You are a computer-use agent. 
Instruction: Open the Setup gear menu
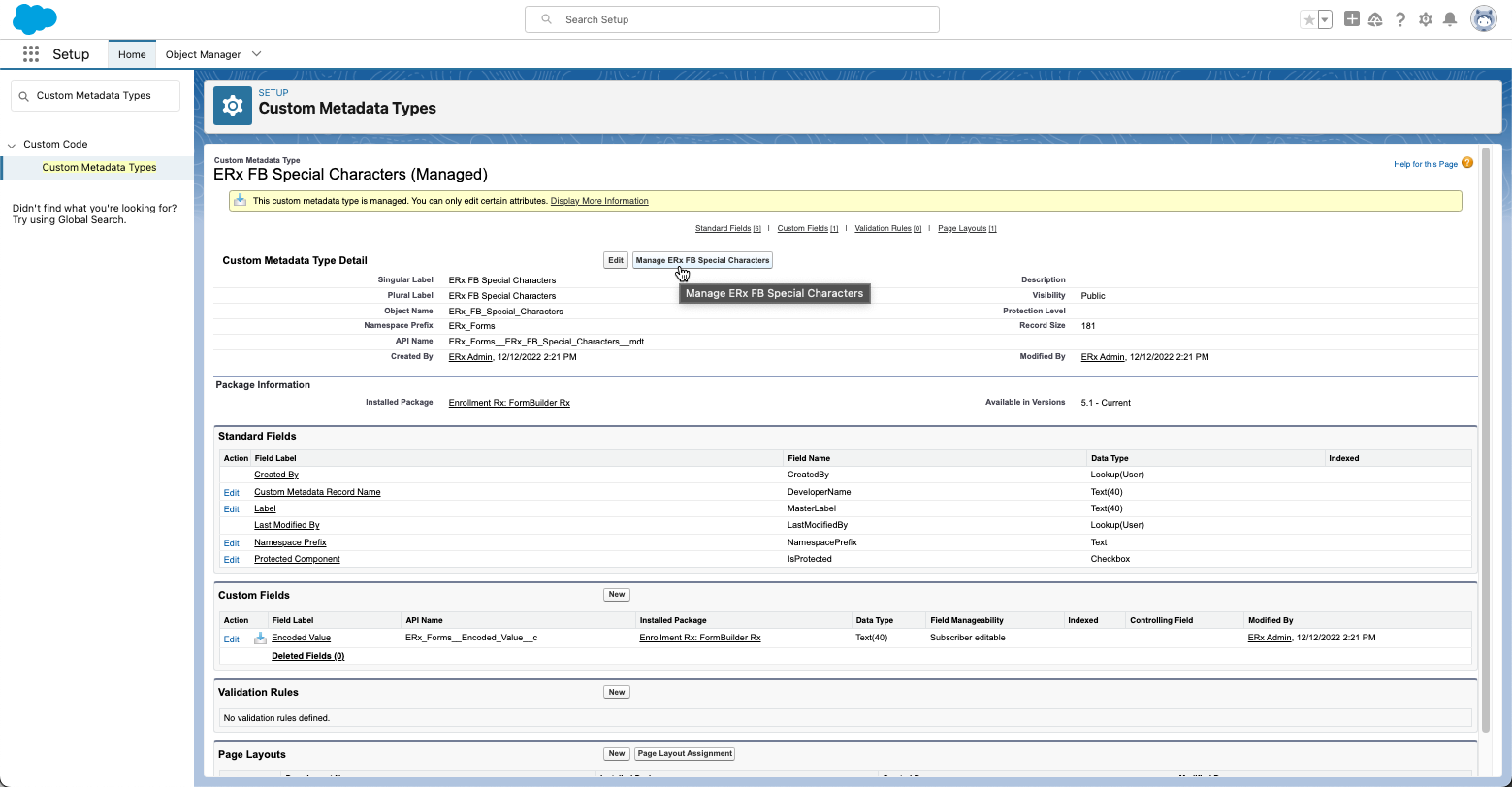[x=1426, y=19]
